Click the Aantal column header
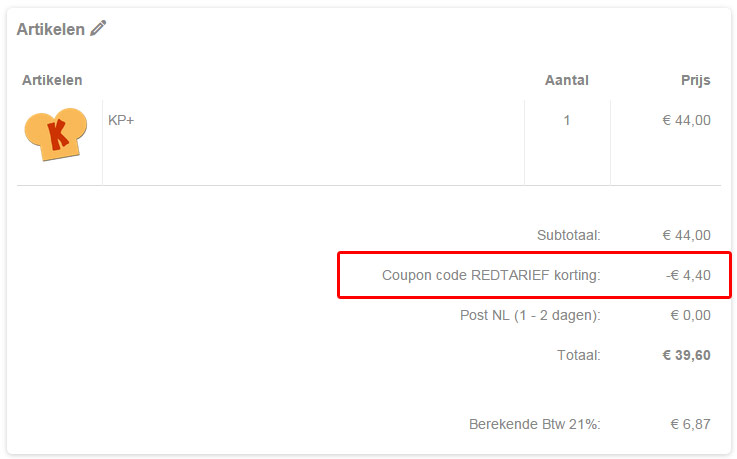 click(566, 80)
